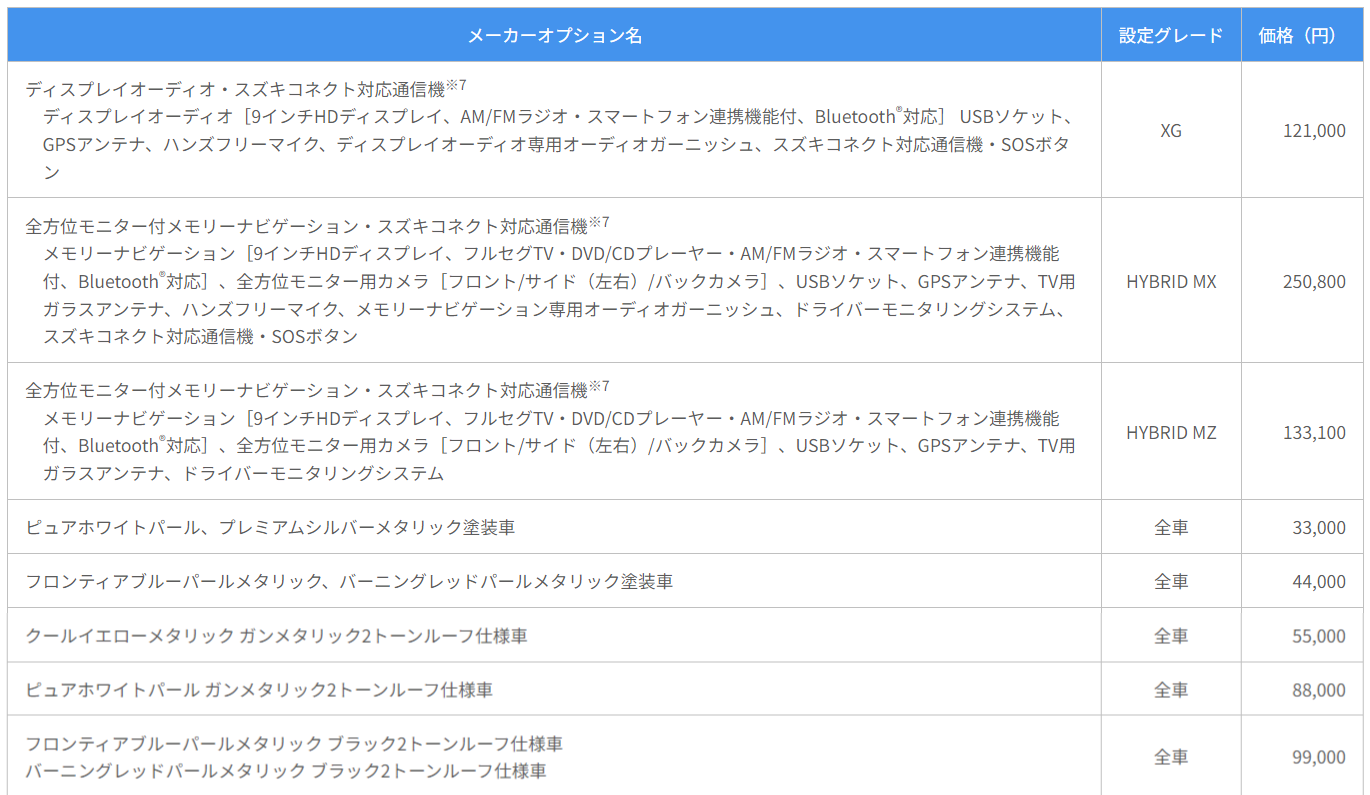1370x795 pixels.
Task: Click 全車 in the 55,000 row
Action: point(1171,636)
